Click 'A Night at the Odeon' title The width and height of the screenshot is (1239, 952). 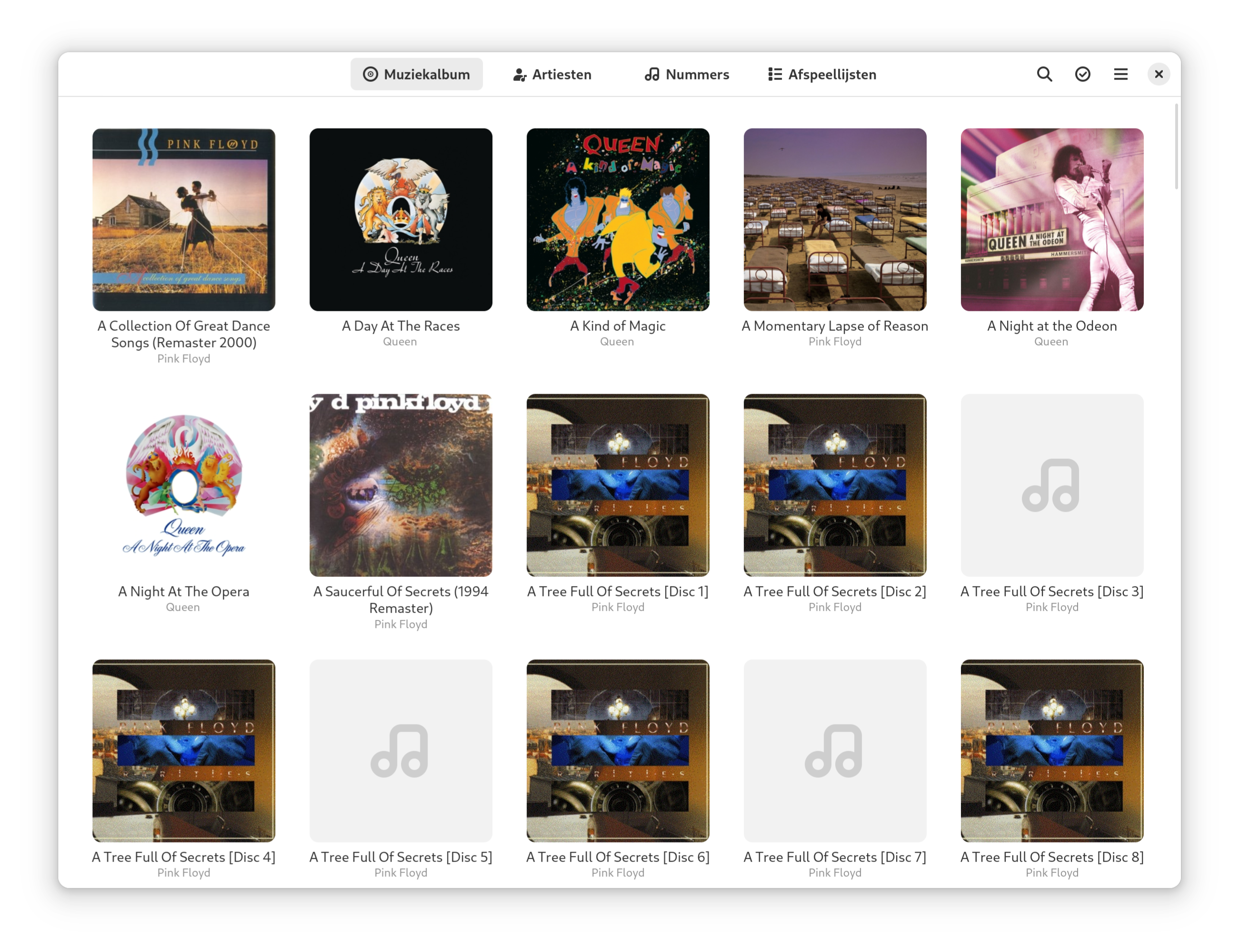[x=1051, y=326]
